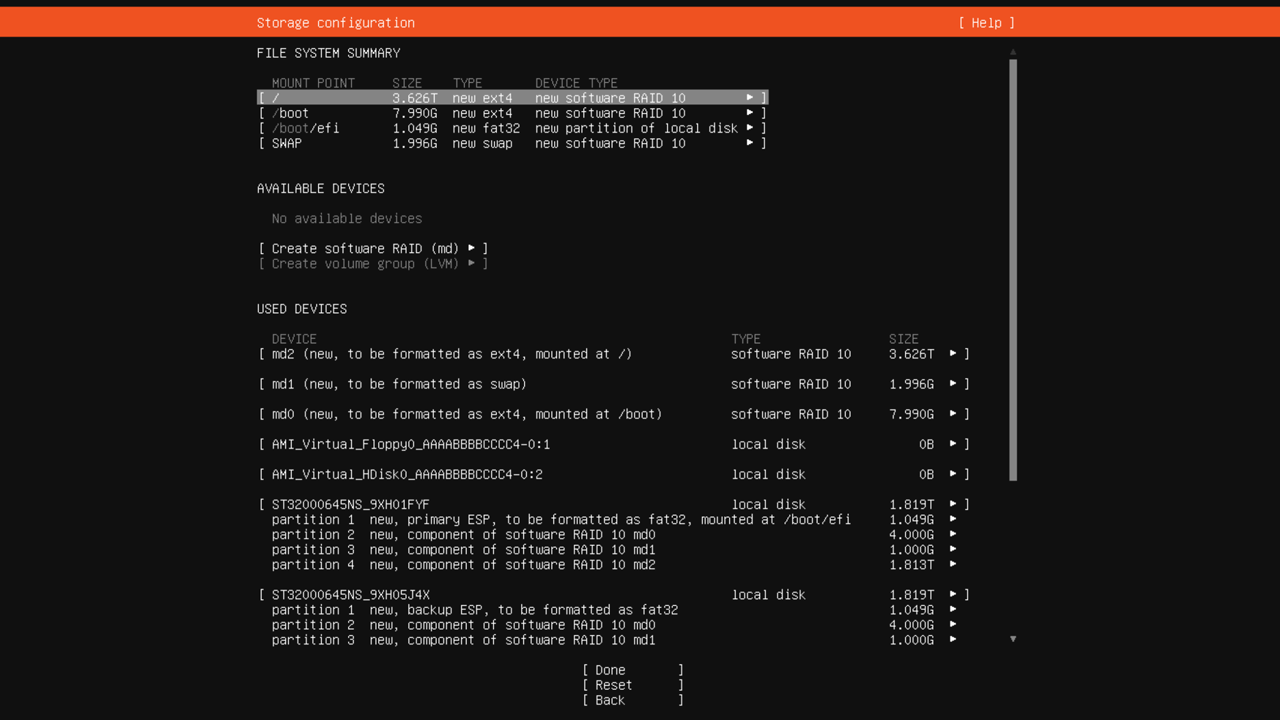Open md2 RAID device options arrow
The height and width of the screenshot is (720, 1280).
pyautogui.click(x=953, y=354)
